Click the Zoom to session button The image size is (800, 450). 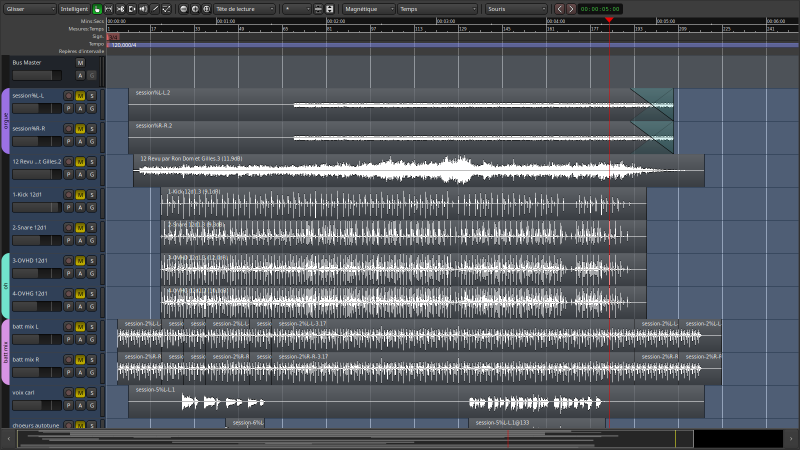coord(207,9)
